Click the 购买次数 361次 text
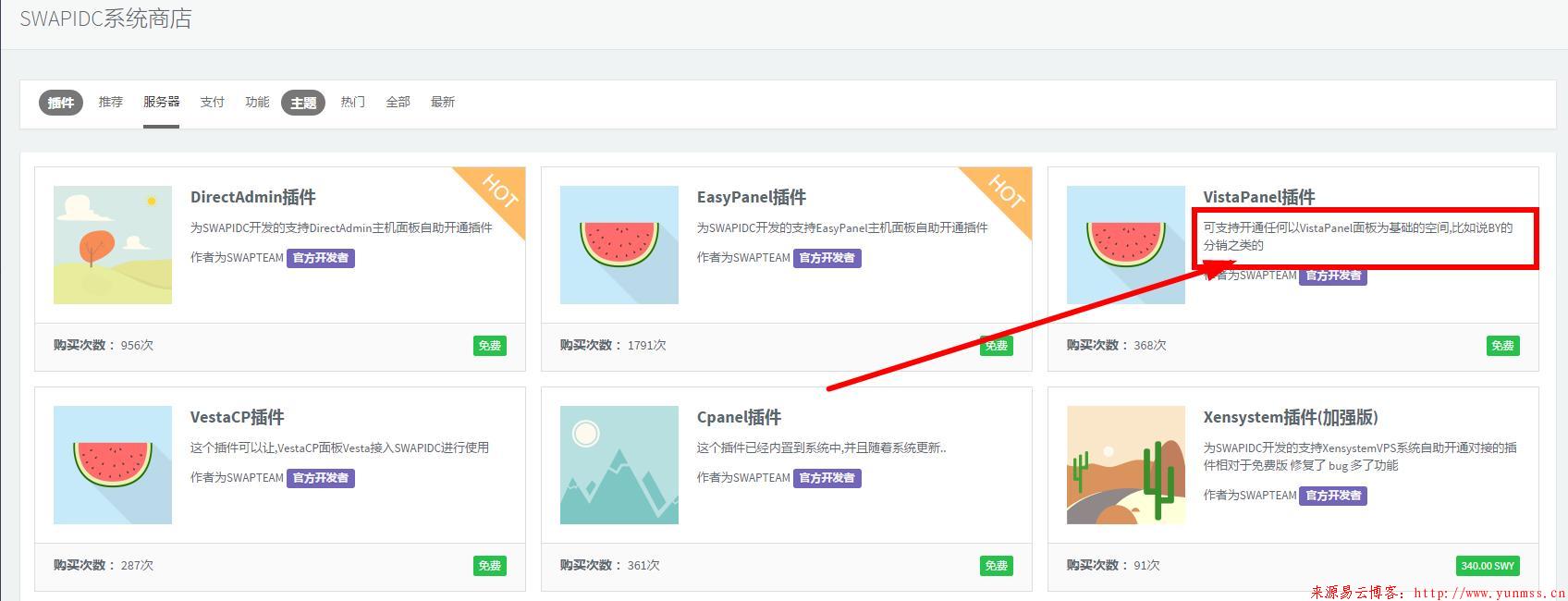 point(610,565)
